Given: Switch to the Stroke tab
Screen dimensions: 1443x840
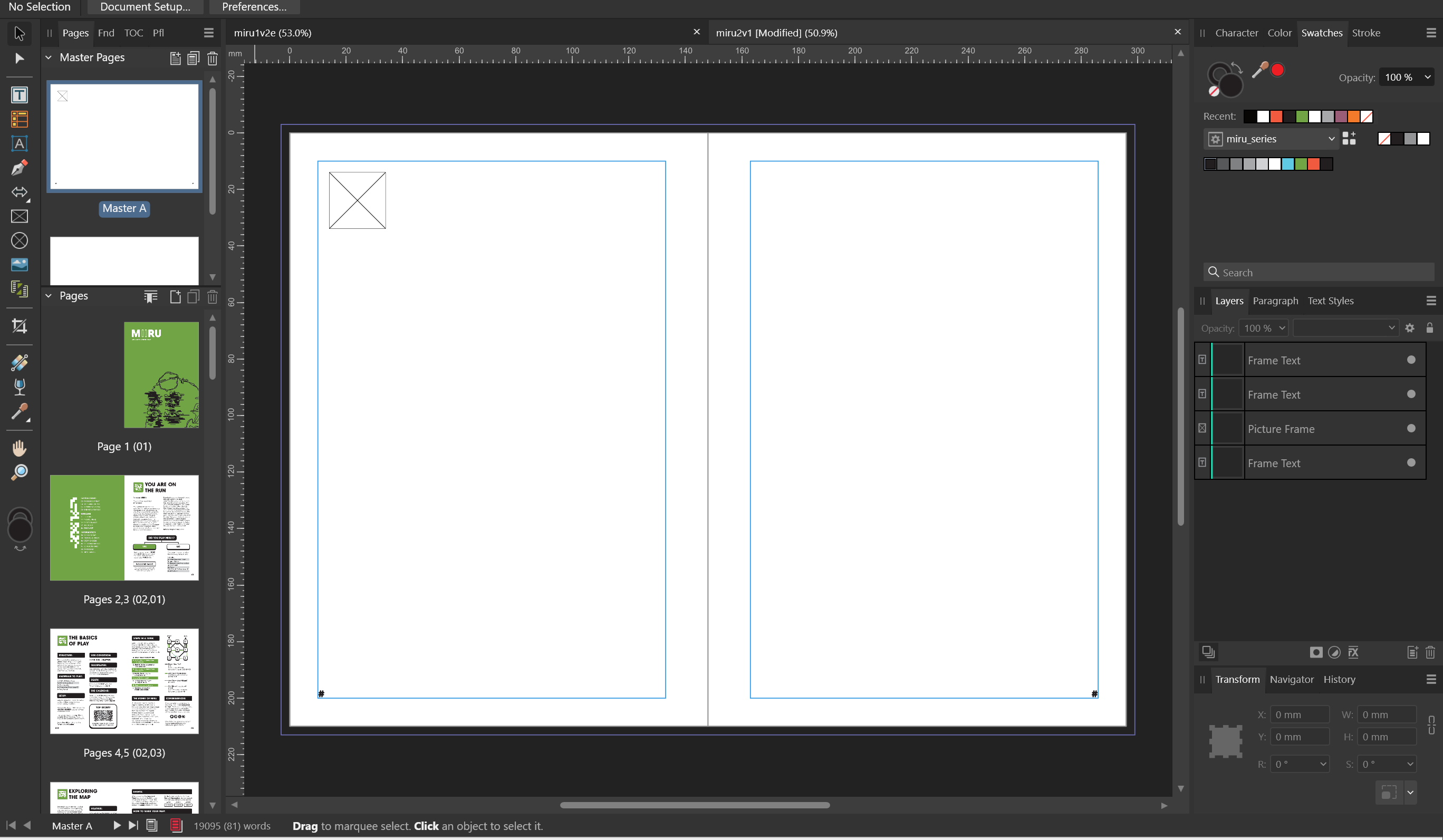Looking at the screenshot, I should point(1365,33).
